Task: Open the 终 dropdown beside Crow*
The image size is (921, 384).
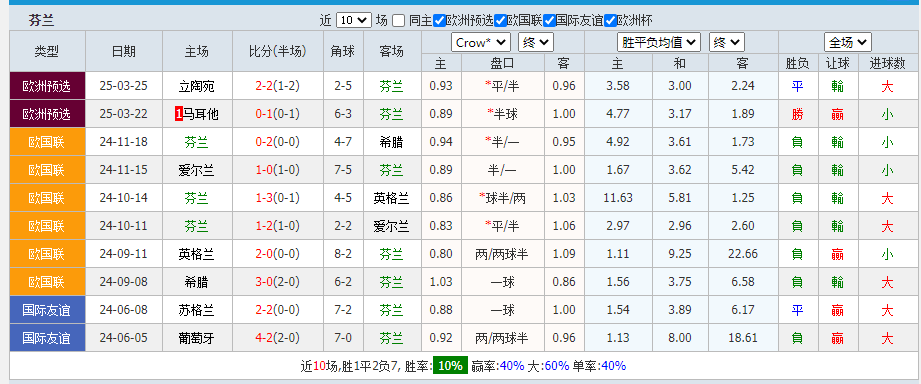Action: coord(536,42)
